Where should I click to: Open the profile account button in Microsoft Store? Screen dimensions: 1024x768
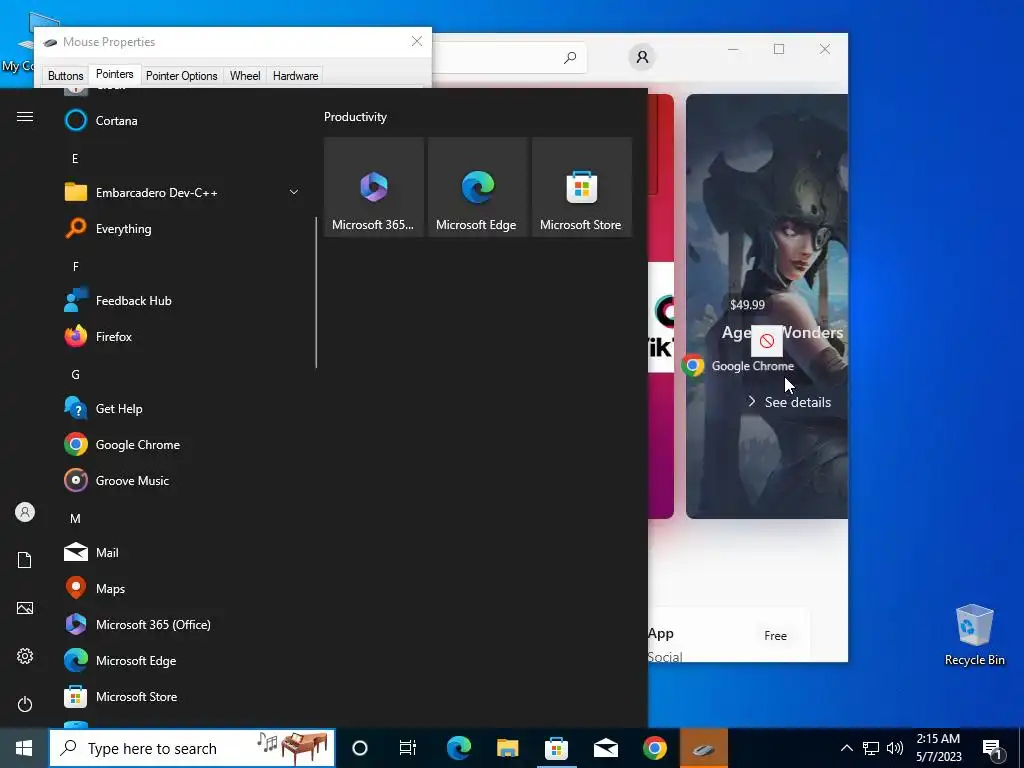(642, 57)
